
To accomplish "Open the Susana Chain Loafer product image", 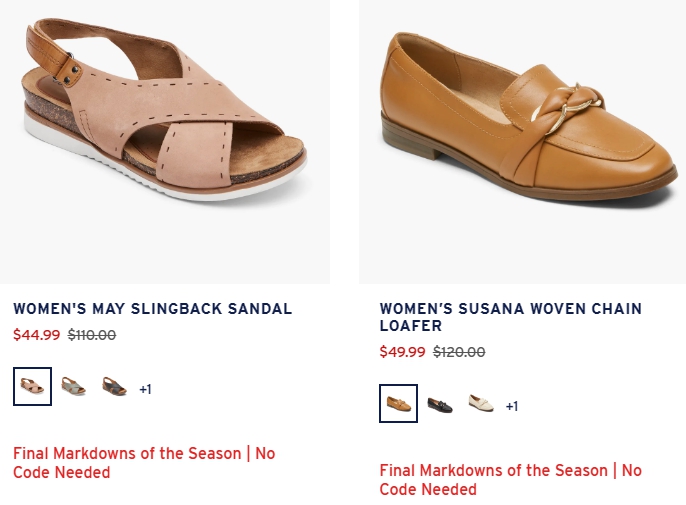I will point(522,142).
